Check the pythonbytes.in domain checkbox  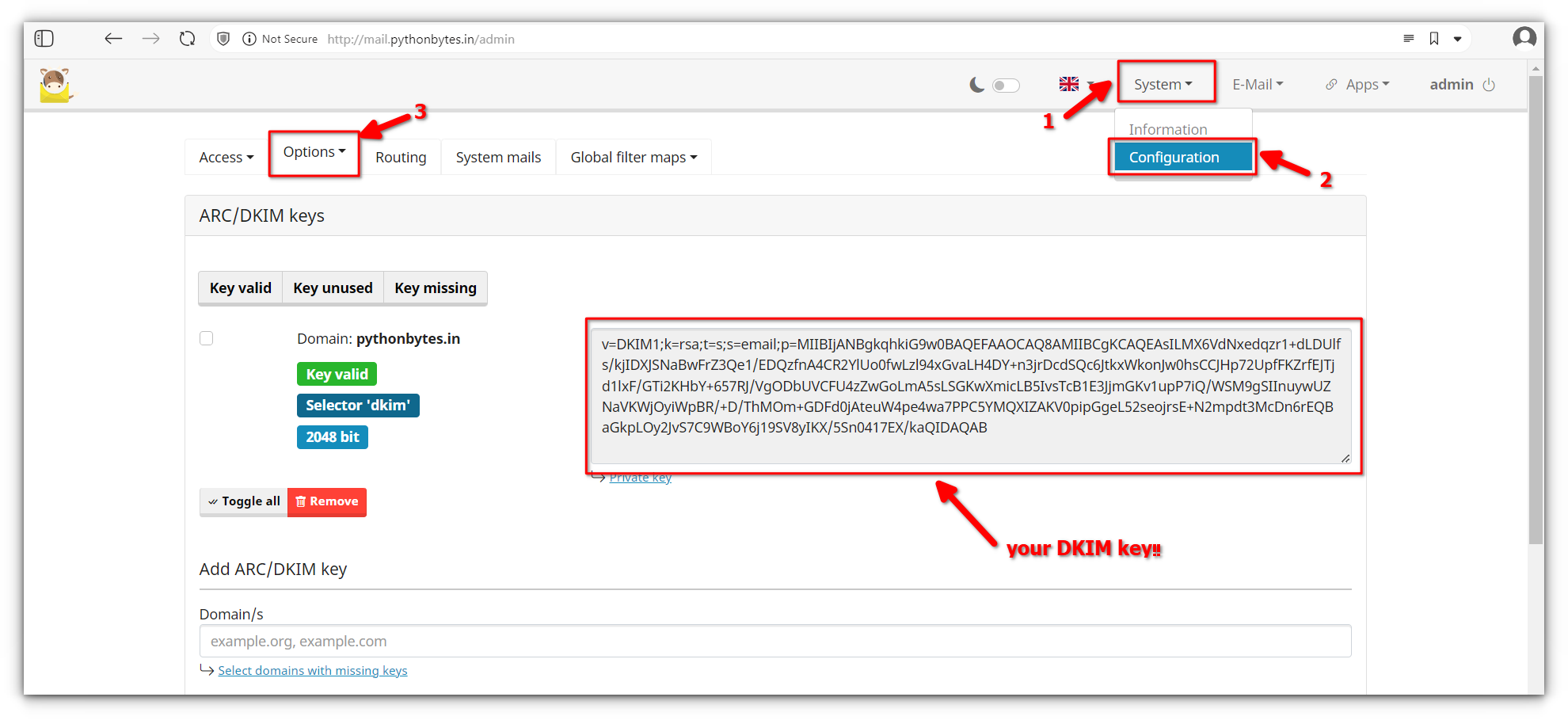(x=207, y=339)
